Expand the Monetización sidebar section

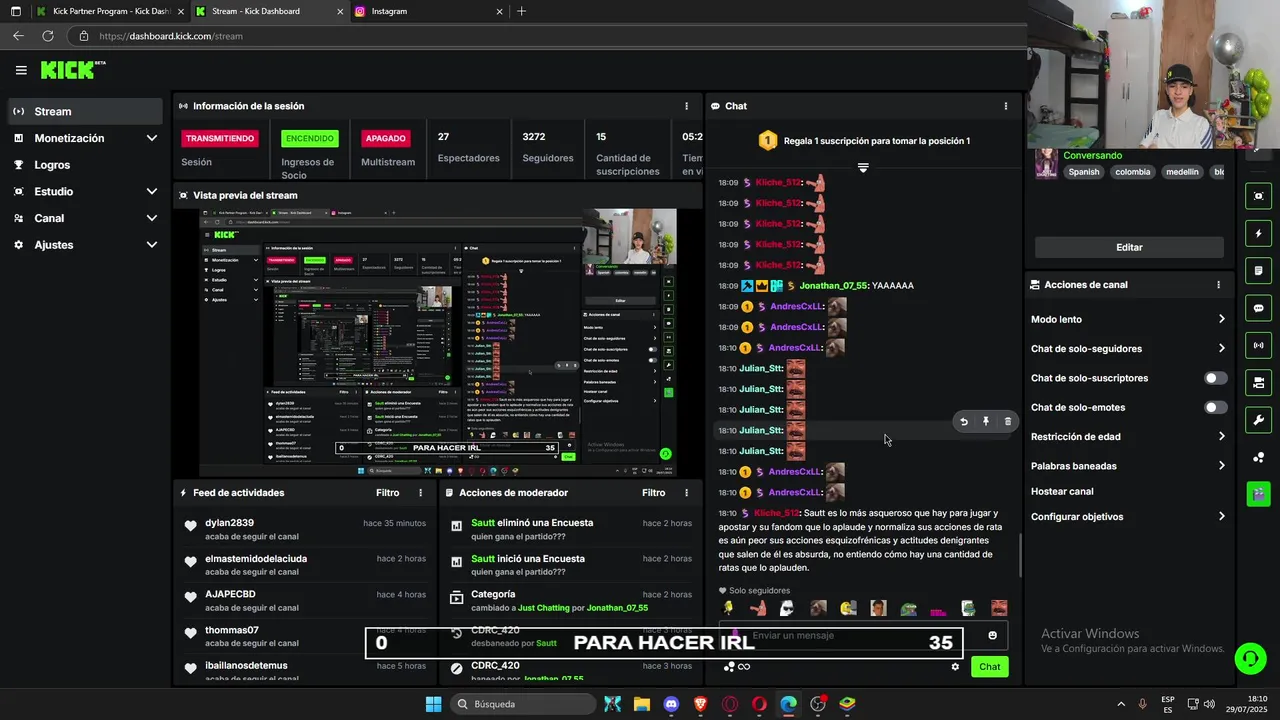coord(84,138)
